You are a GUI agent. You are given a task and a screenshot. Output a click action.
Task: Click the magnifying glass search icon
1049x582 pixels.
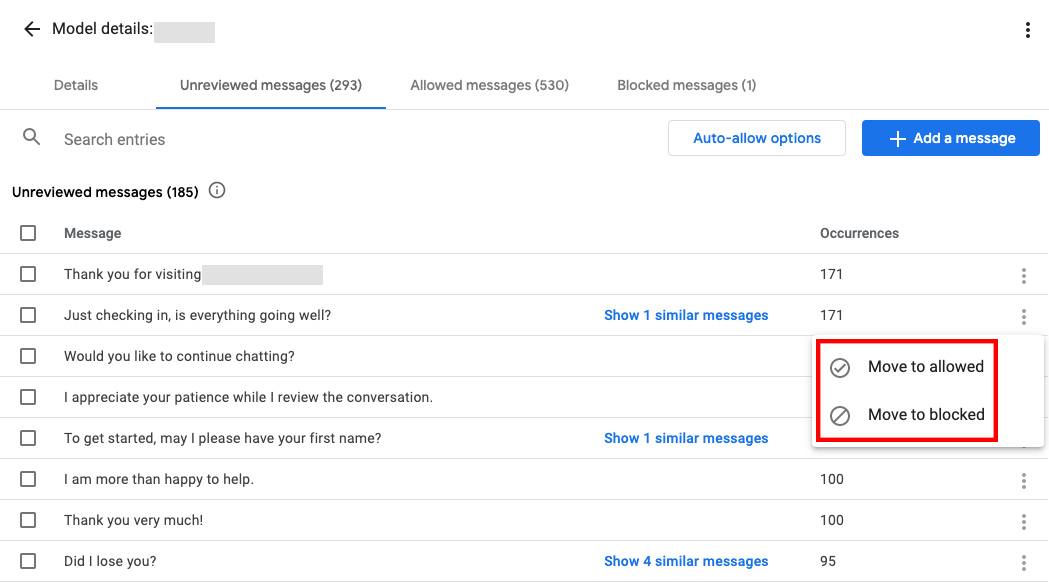[x=32, y=138]
